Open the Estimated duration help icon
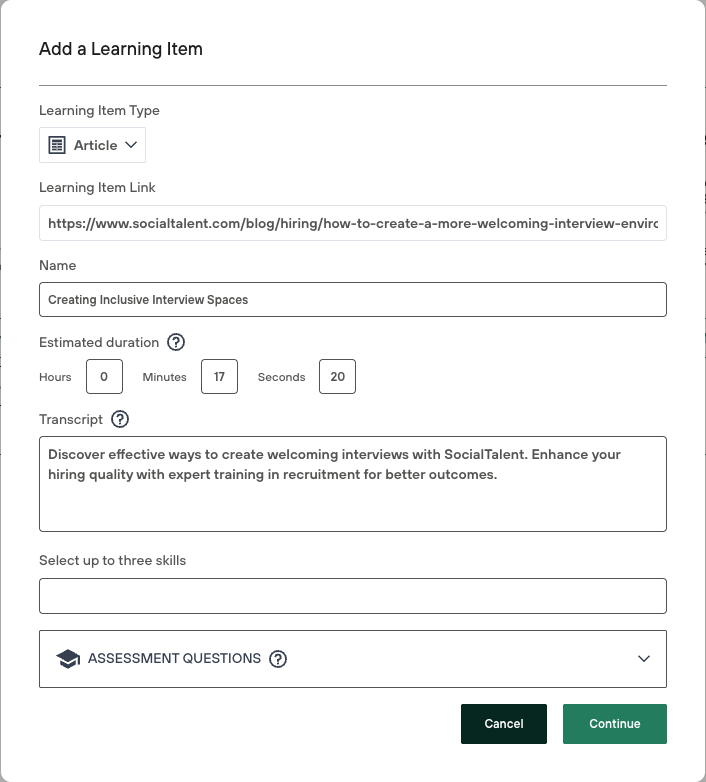The image size is (706, 782). [176, 342]
